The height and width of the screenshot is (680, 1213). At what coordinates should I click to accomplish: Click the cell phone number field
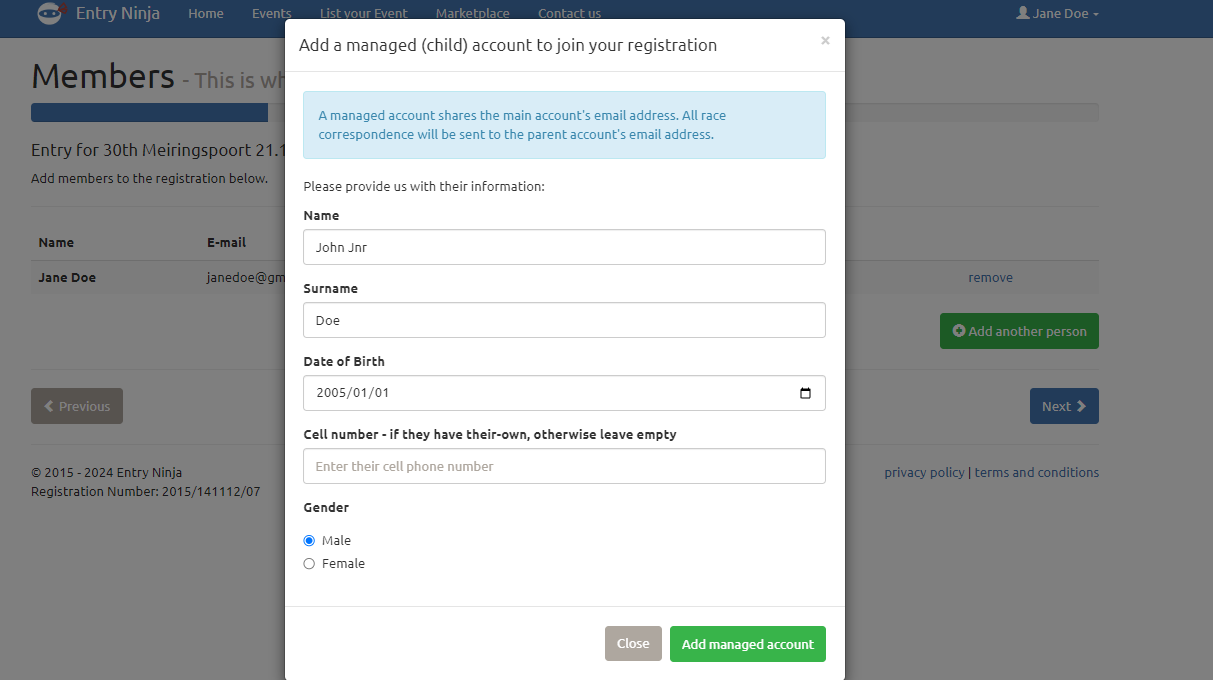564,466
